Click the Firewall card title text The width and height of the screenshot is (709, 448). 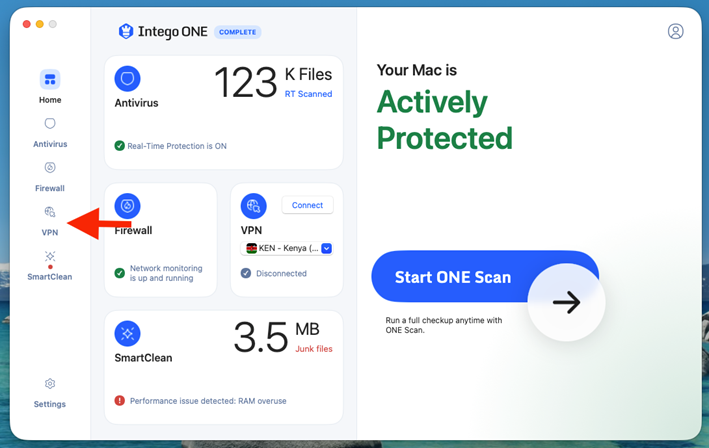[x=133, y=231]
